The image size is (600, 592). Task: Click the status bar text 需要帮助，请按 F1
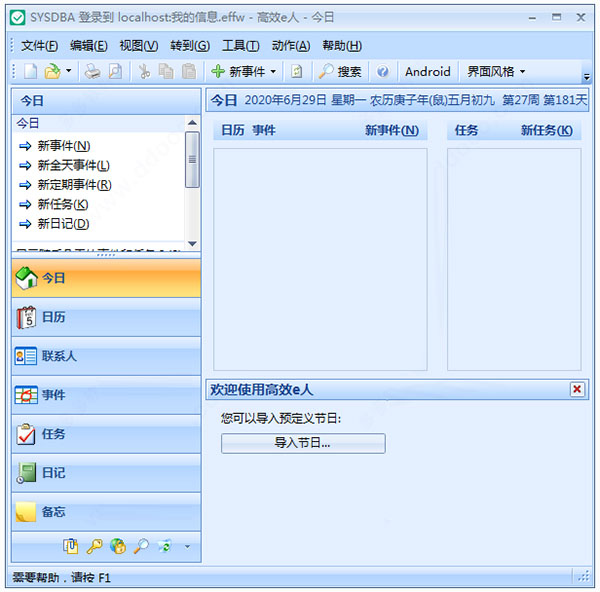pyautogui.click(x=62, y=577)
